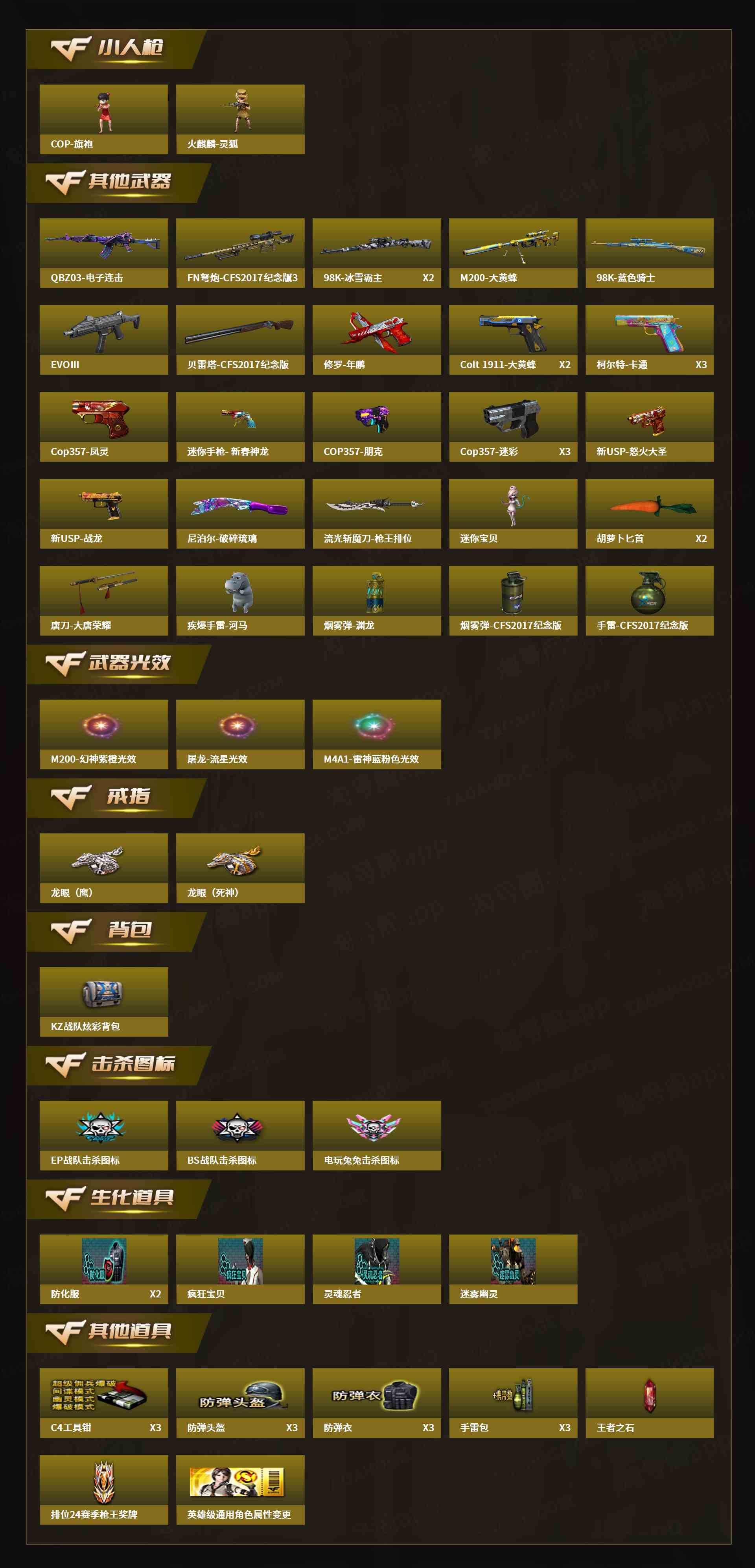Screen dimensions: 755x1568
Task: Select the 排位24赛季枪王奖牌 medal icon
Action: coord(104,1481)
